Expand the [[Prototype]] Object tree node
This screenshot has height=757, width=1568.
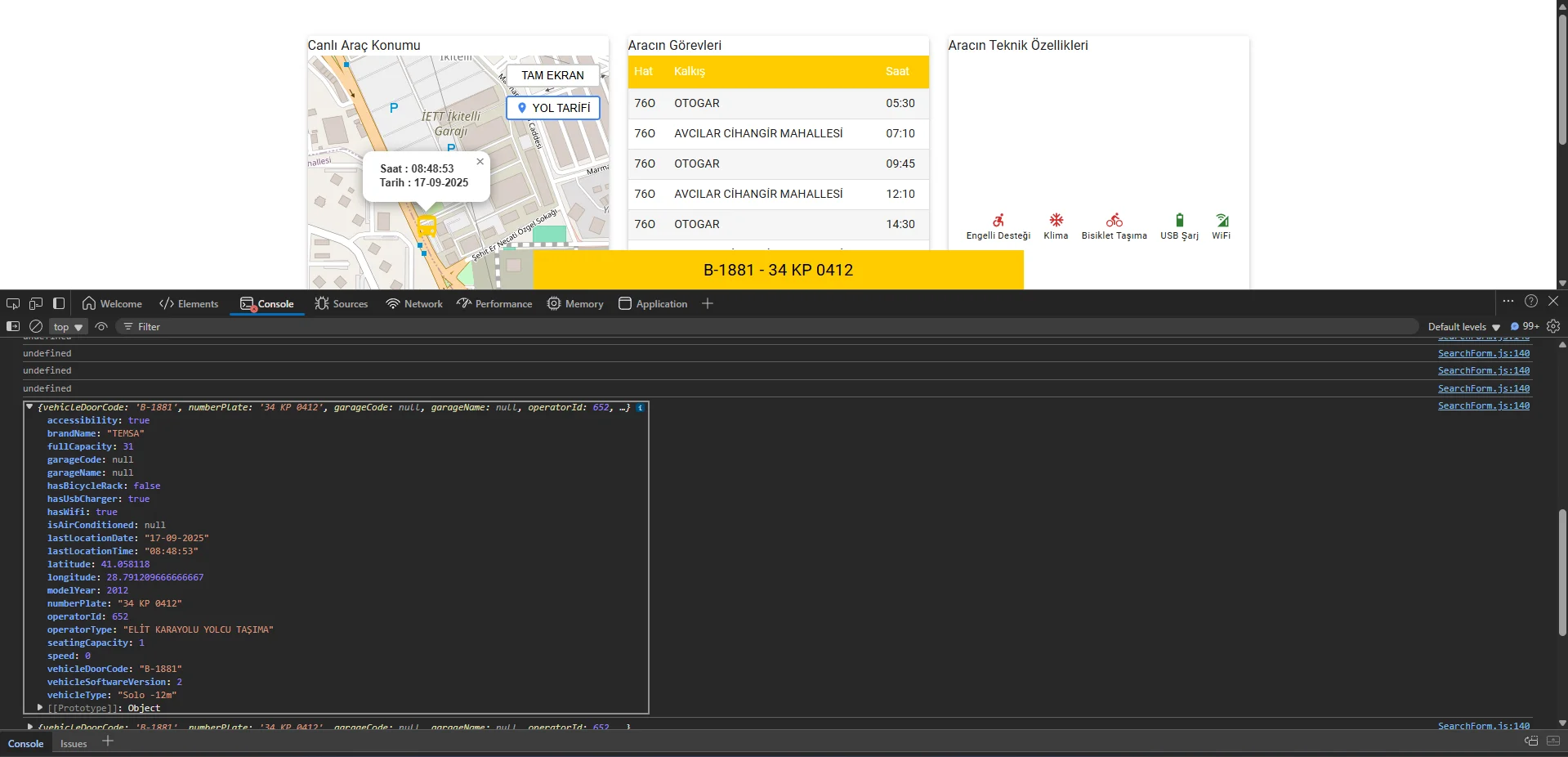pyautogui.click(x=40, y=708)
